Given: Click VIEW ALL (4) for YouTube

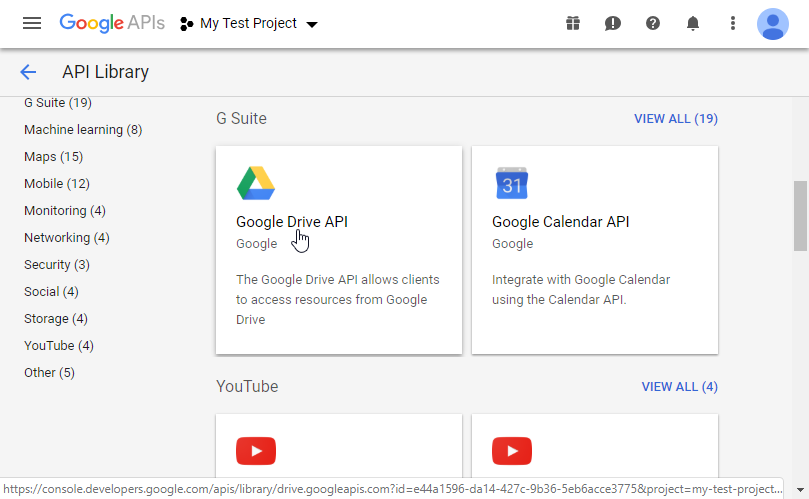Looking at the screenshot, I should [679, 387].
